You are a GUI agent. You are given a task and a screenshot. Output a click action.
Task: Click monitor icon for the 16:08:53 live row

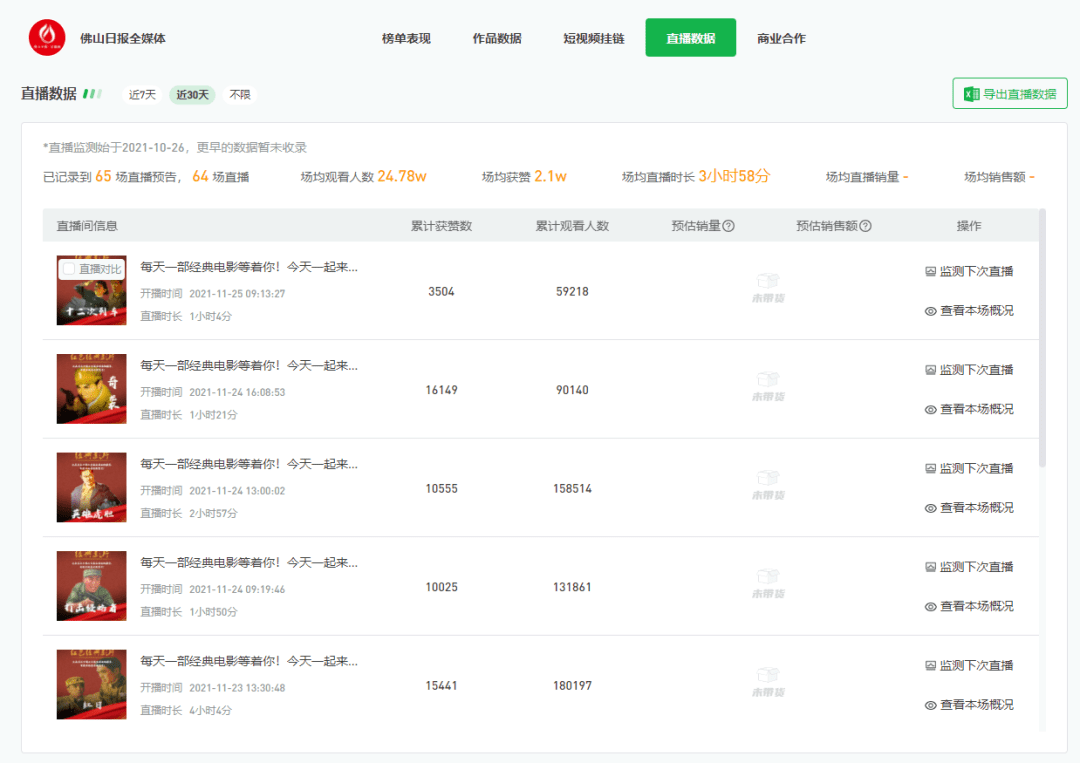click(x=930, y=370)
